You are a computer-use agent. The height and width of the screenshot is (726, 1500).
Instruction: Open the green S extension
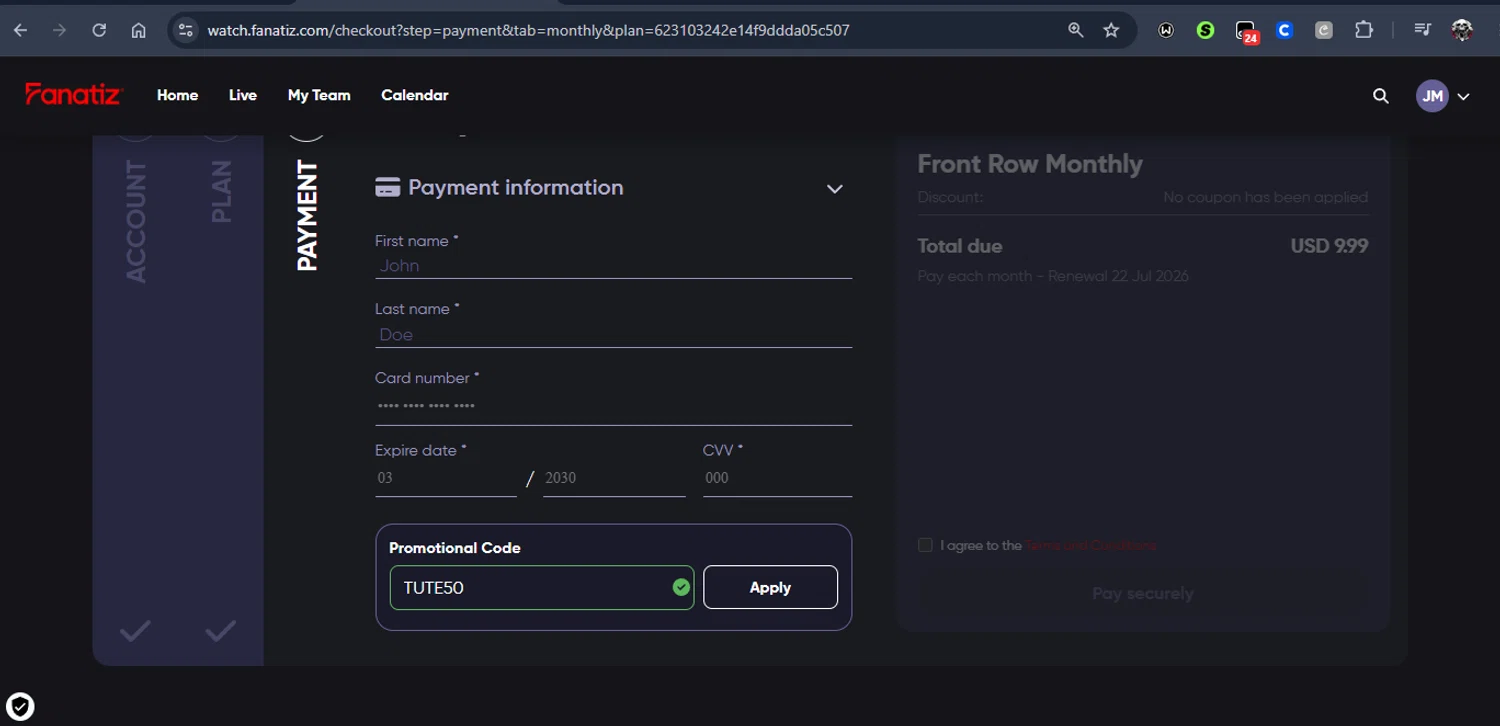[x=1205, y=30]
